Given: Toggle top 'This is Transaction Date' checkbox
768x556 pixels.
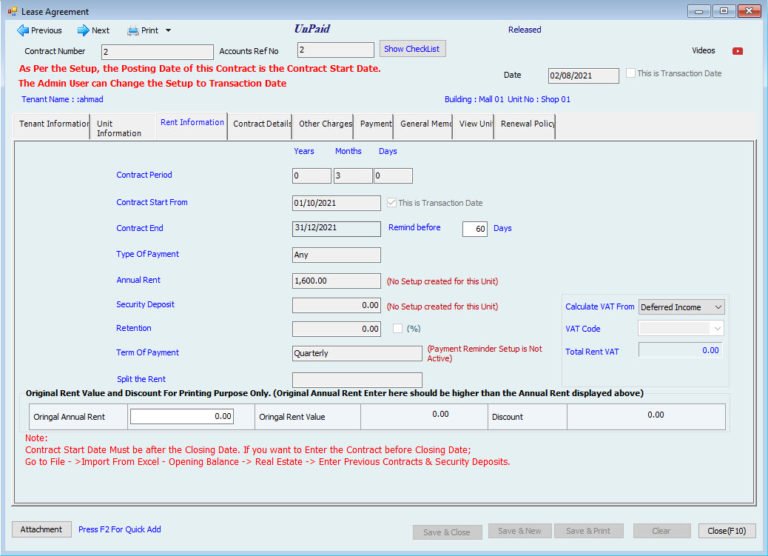Looking at the screenshot, I should pos(631,73).
